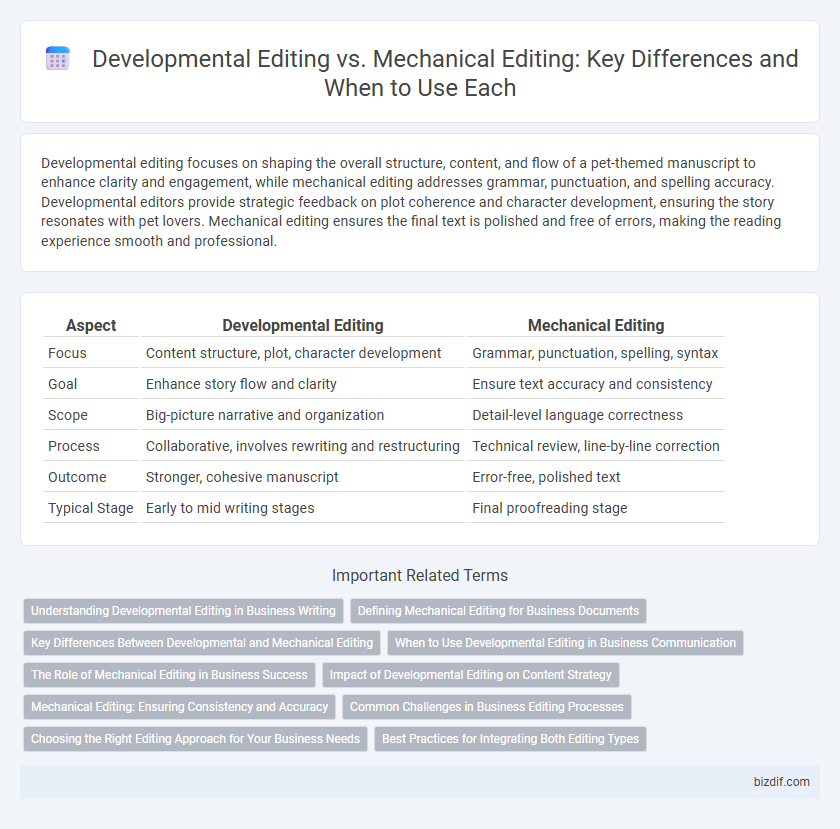This screenshot has width=840, height=829.
Task: Click the Typical Stage row label
Action: coord(91,509)
